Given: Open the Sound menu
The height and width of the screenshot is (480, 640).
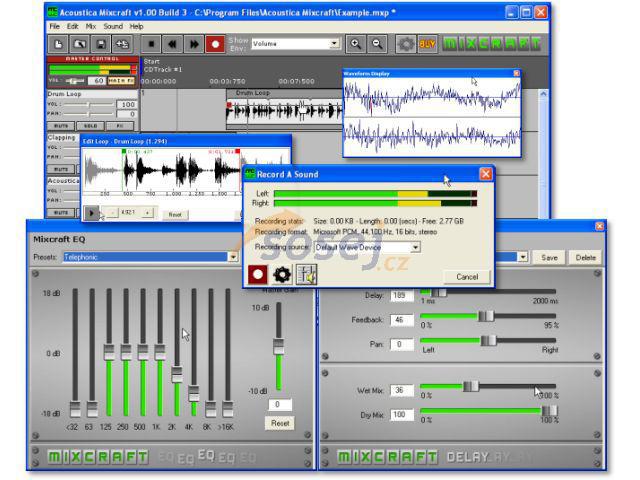Looking at the screenshot, I should pos(113,26).
